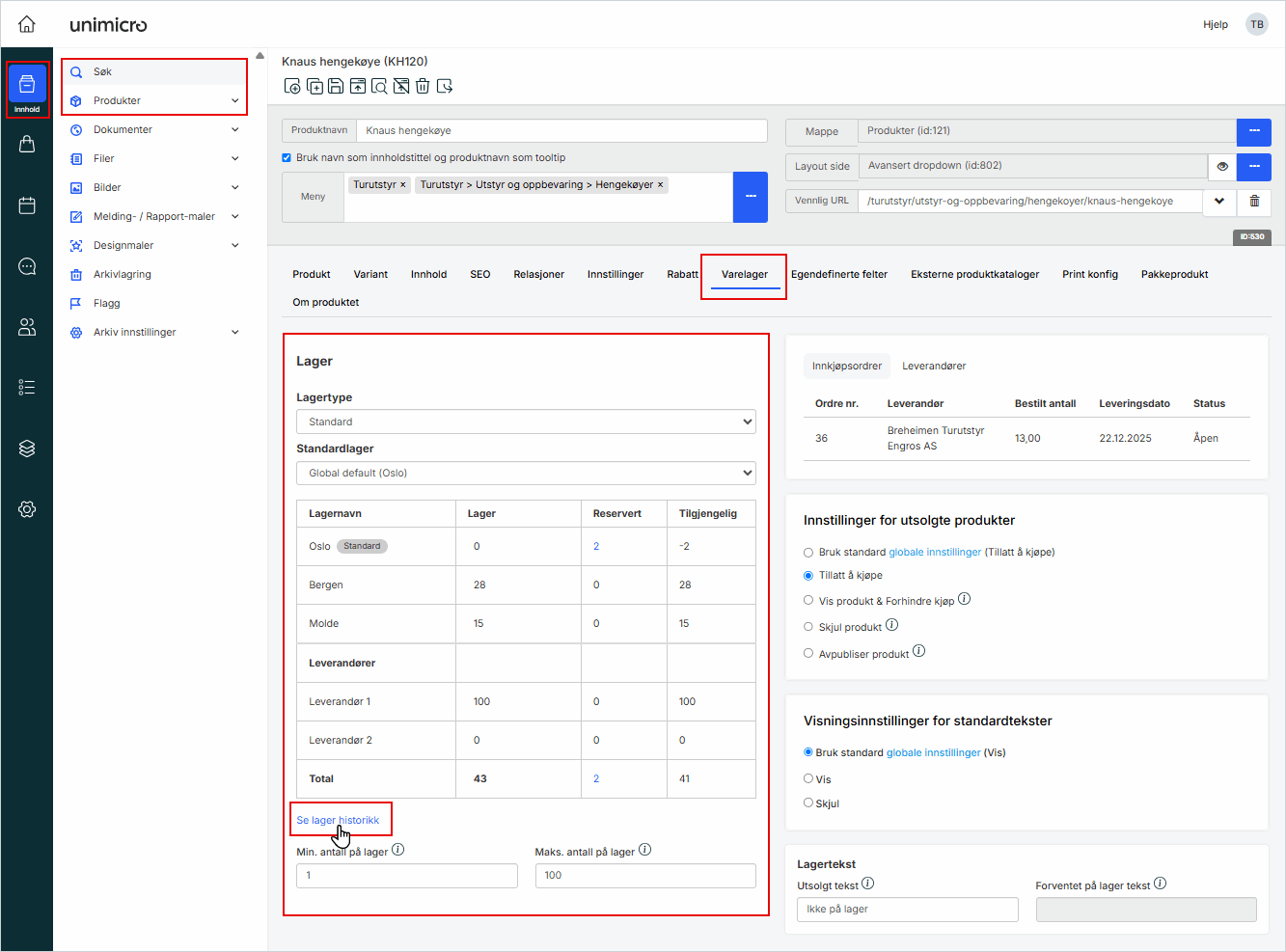Click the home icon at top left
1286x952 pixels.
tap(27, 24)
